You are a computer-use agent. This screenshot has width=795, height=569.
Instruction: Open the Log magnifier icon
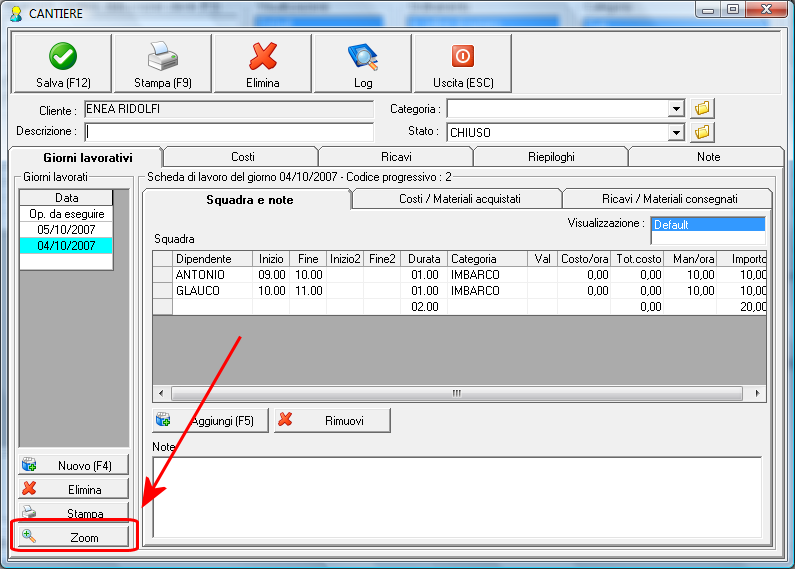[363, 57]
